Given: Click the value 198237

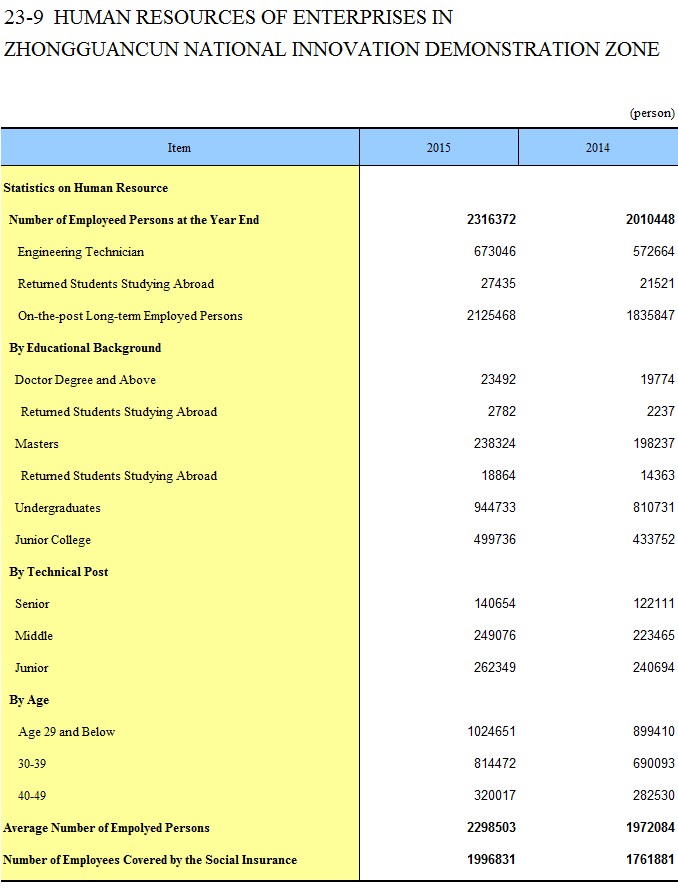Looking at the screenshot, I should [x=654, y=443].
